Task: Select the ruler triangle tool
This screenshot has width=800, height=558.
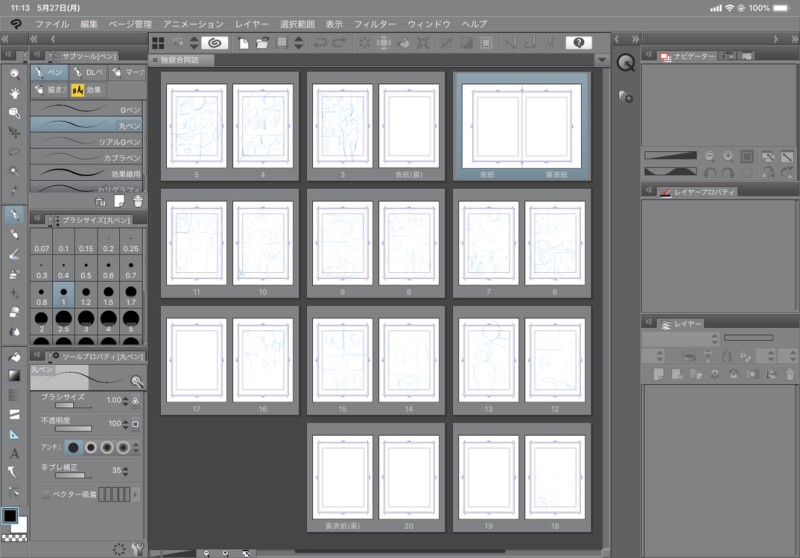Action: tap(14, 434)
